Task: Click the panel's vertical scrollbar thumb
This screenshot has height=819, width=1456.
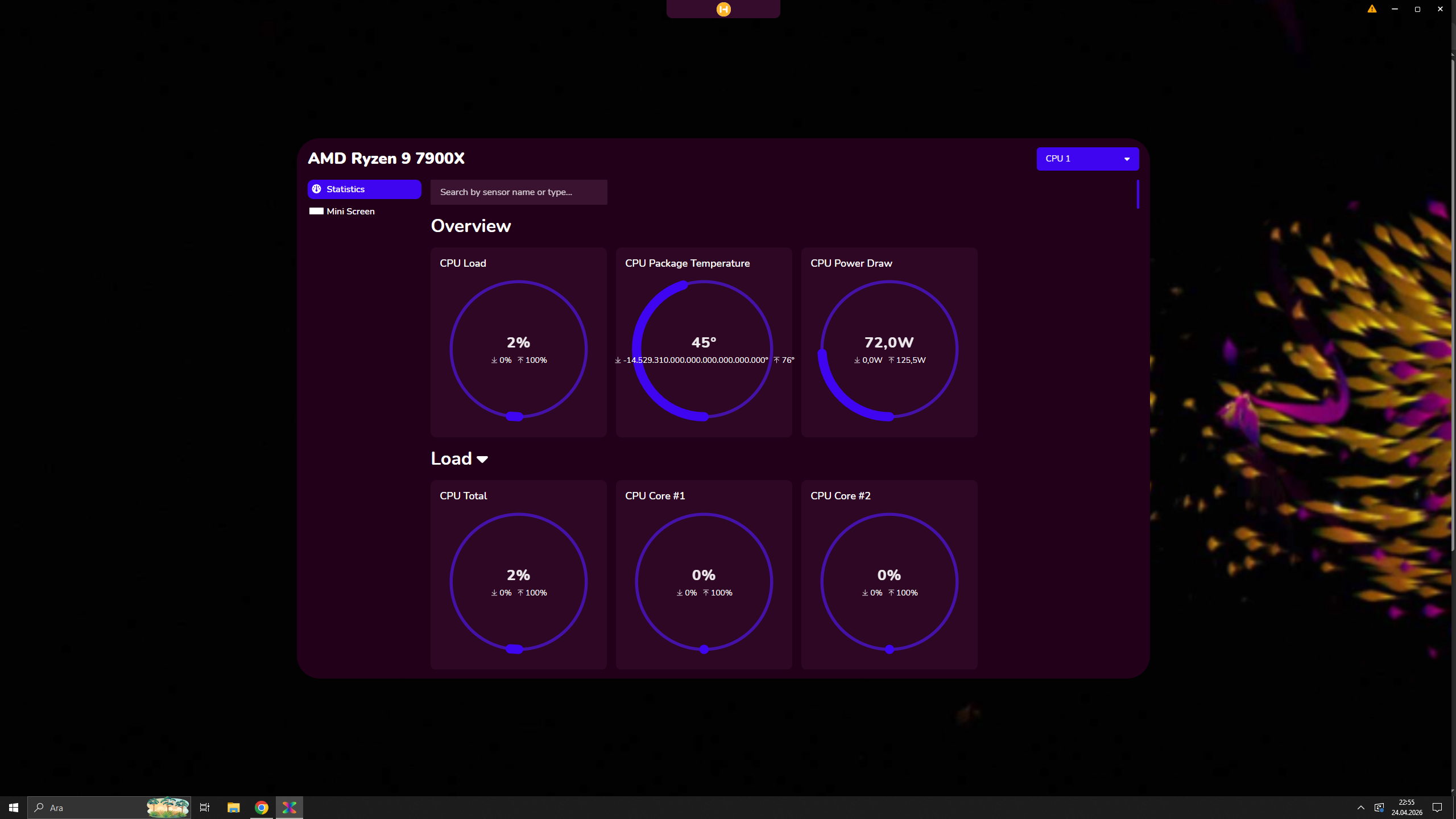Action: (1138, 195)
